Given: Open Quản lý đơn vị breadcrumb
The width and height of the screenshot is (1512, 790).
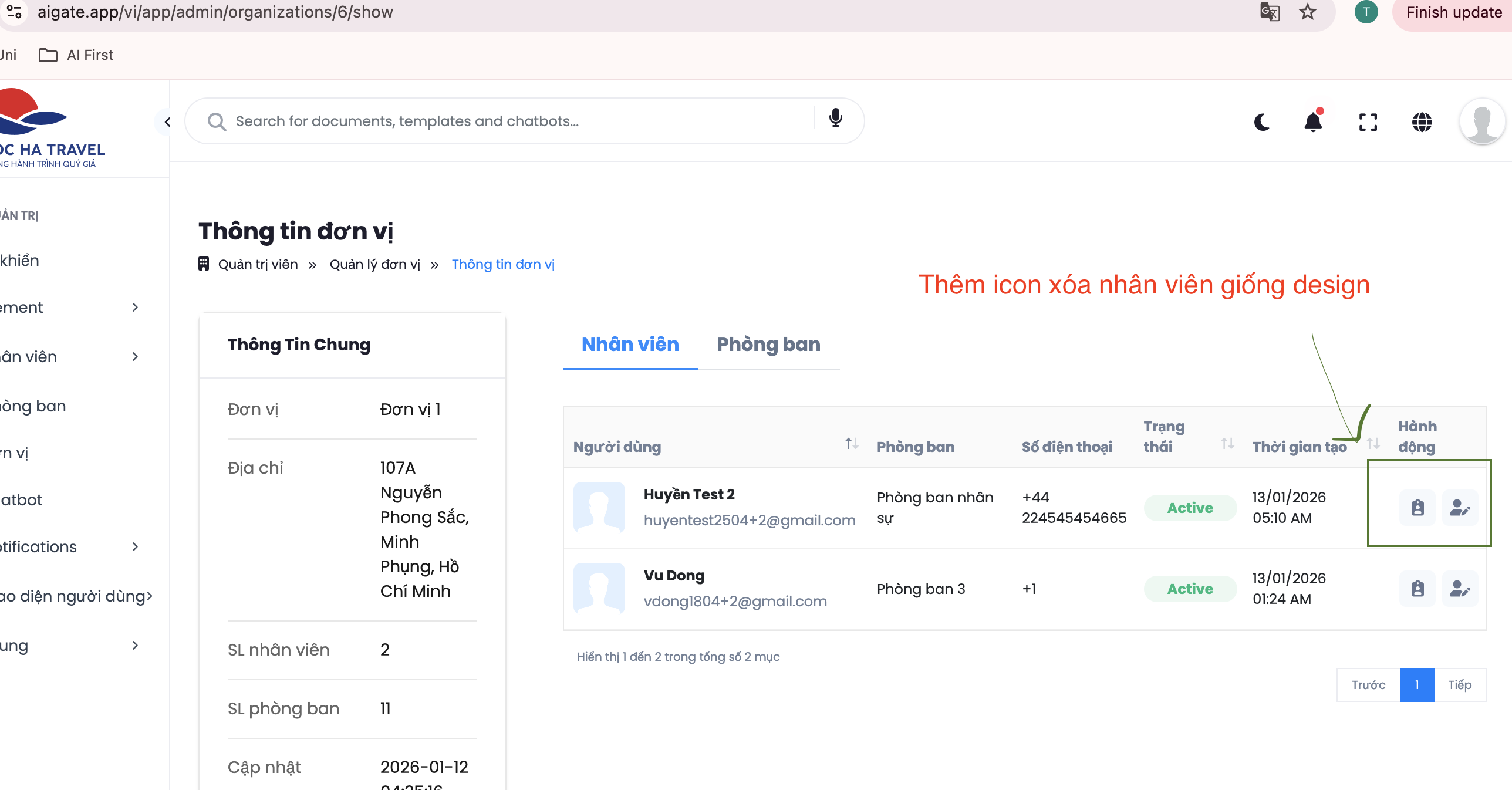Looking at the screenshot, I should 374,265.
